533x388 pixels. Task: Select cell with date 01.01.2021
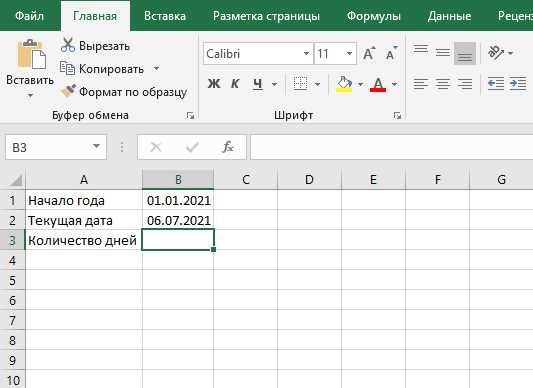(178, 200)
